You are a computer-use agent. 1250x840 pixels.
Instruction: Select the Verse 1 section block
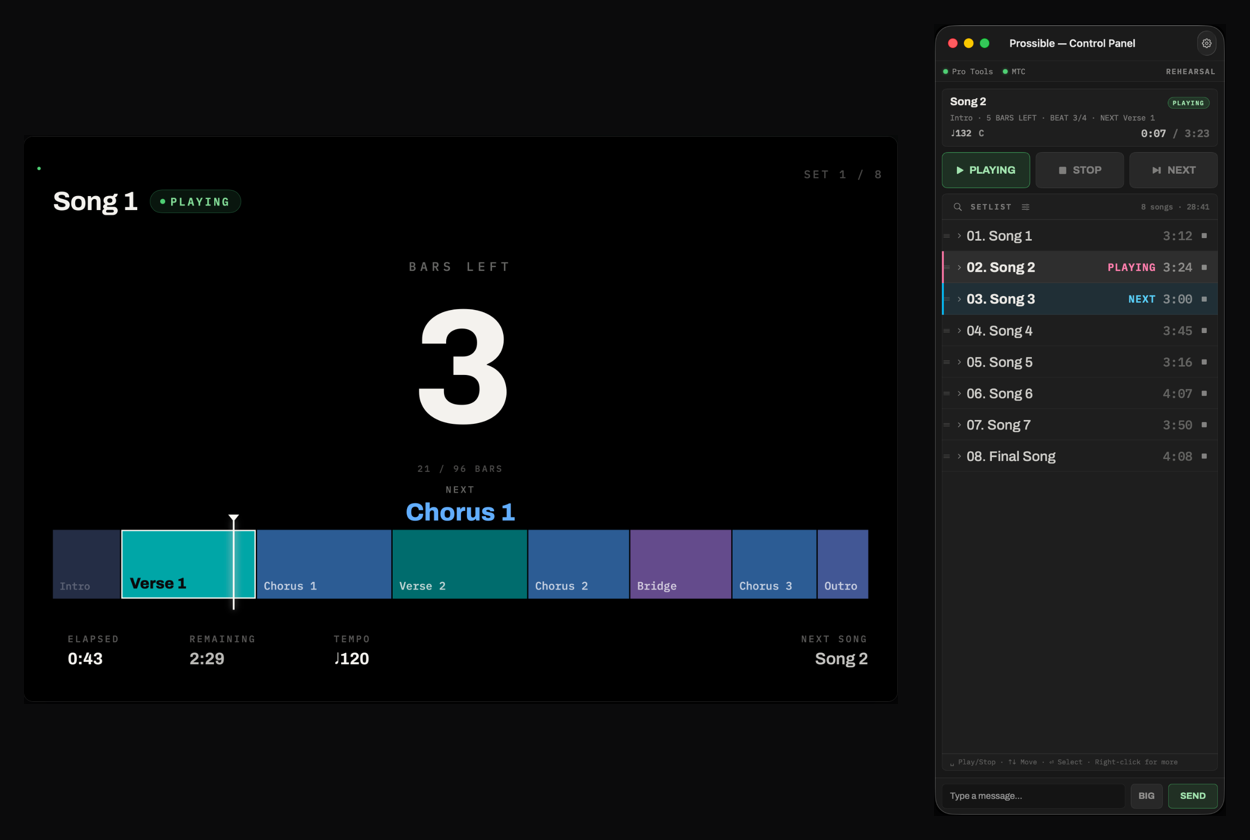tap(189, 564)
